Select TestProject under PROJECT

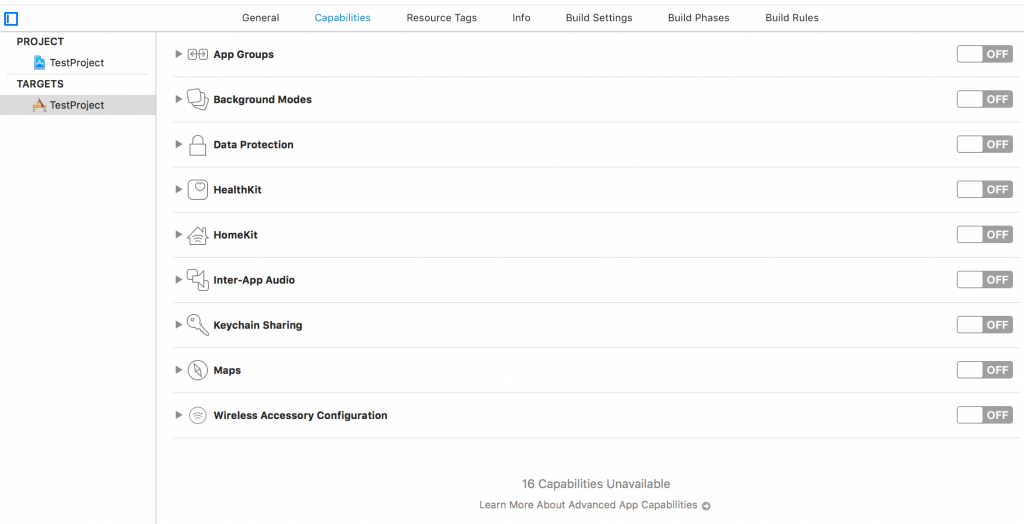pyautogui.click(x=78, y=63)
